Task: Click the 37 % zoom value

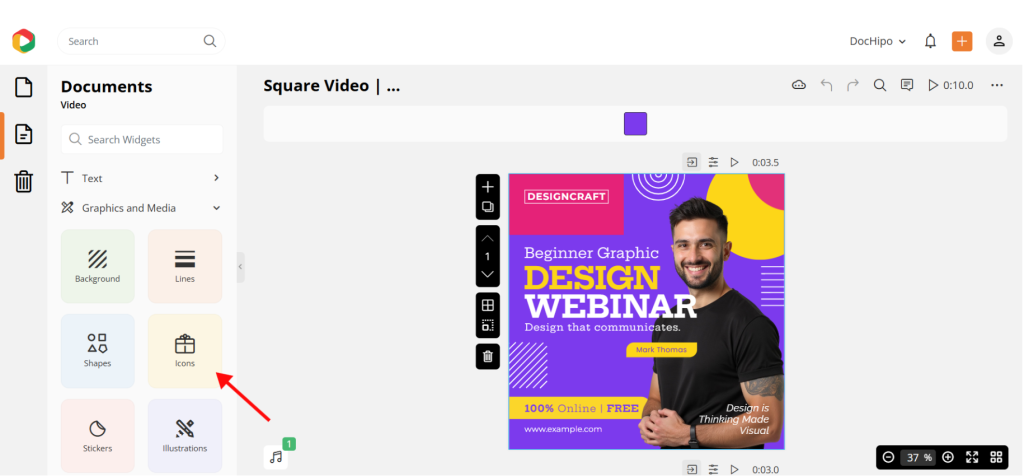Action: click(x=918, y=457)
